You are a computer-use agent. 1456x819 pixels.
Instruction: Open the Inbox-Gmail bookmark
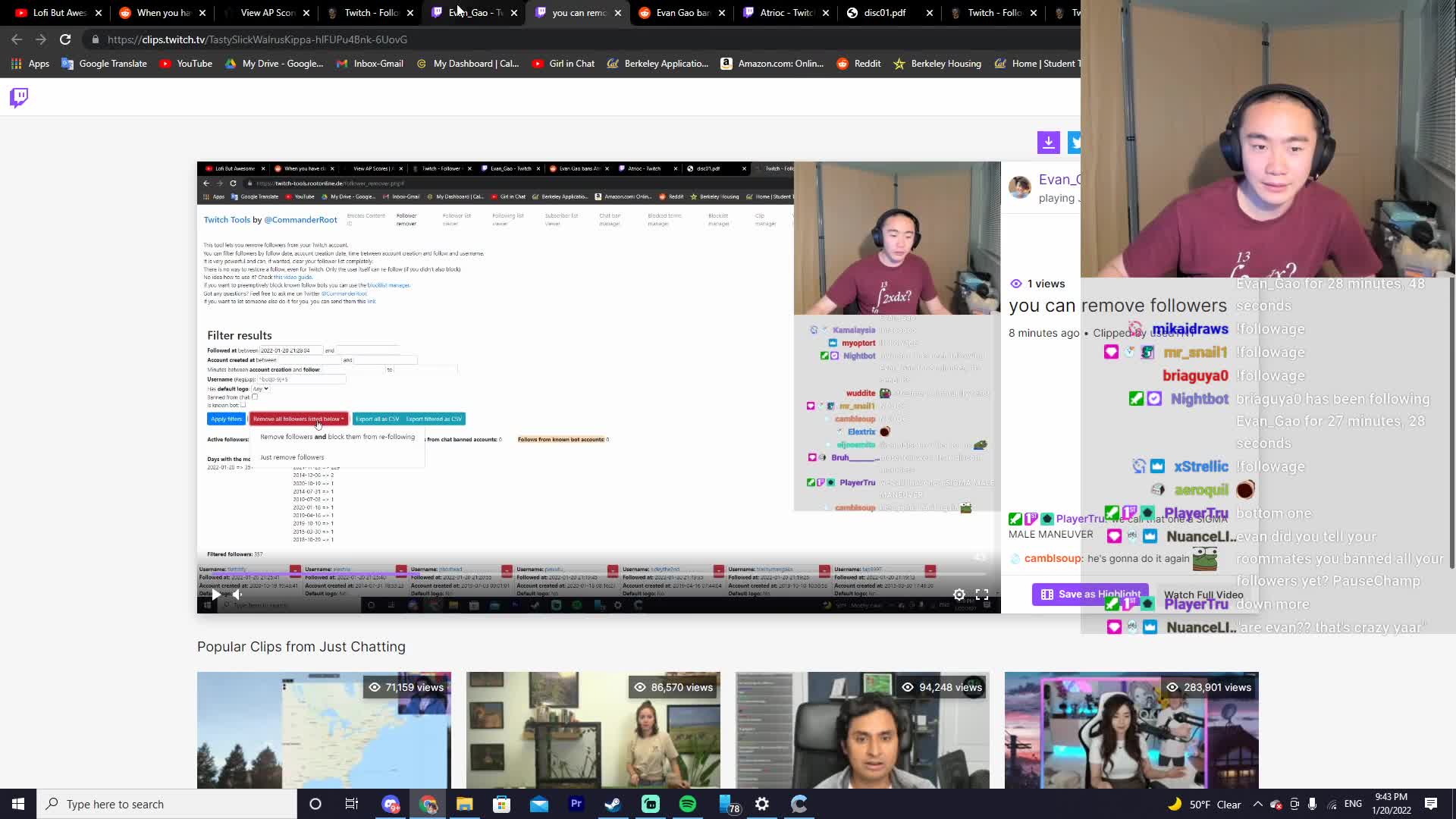point(369,64)
